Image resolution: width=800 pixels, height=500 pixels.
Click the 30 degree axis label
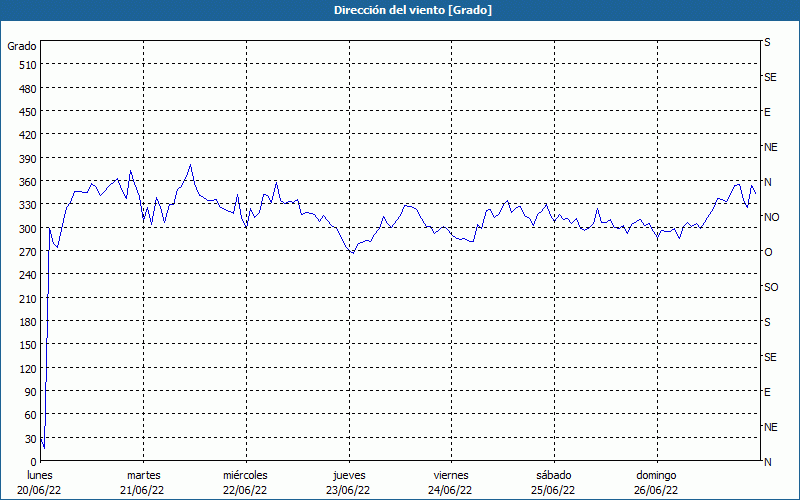click(31, 439)
